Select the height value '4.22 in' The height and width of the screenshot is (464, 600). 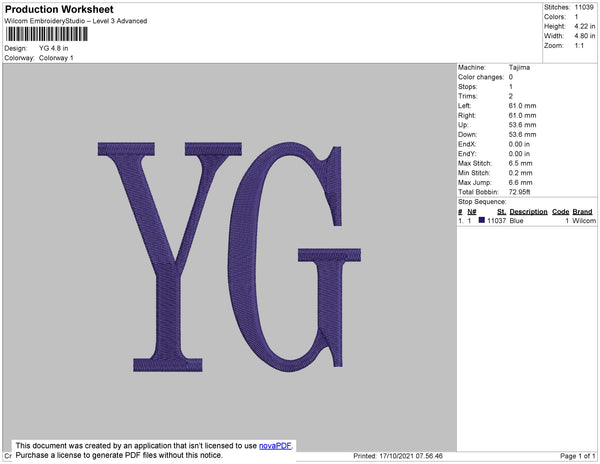(585, 26)
